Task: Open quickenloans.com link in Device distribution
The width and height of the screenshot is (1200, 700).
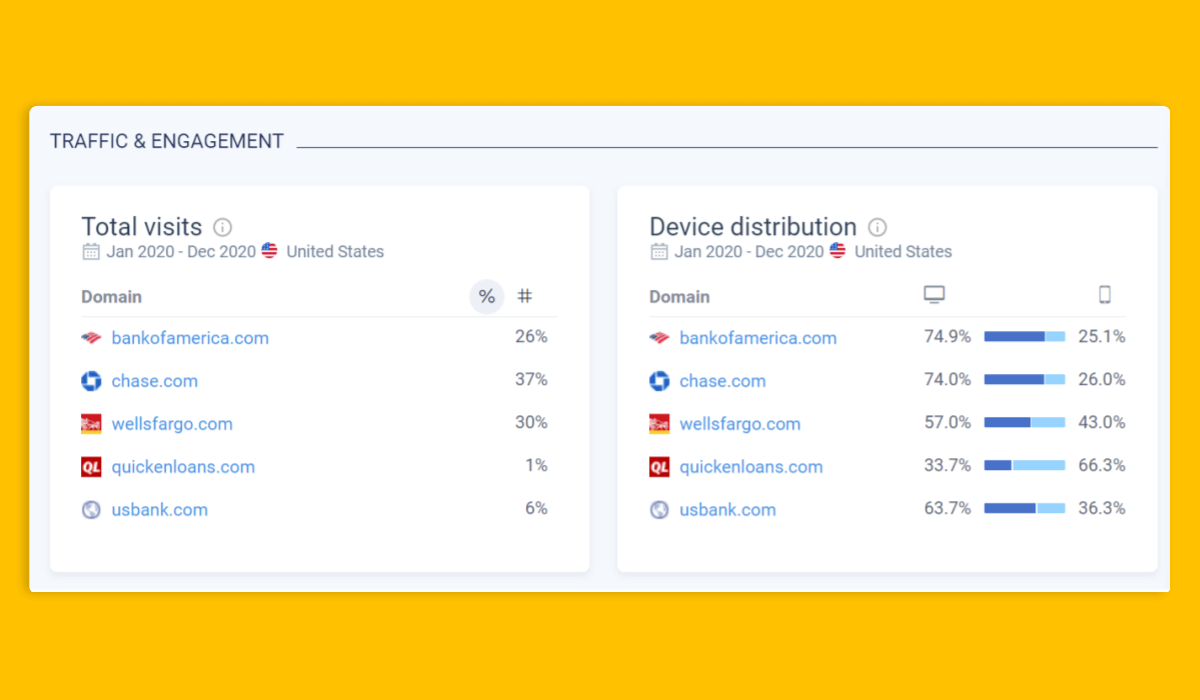Action: click(x=751, y=467)
